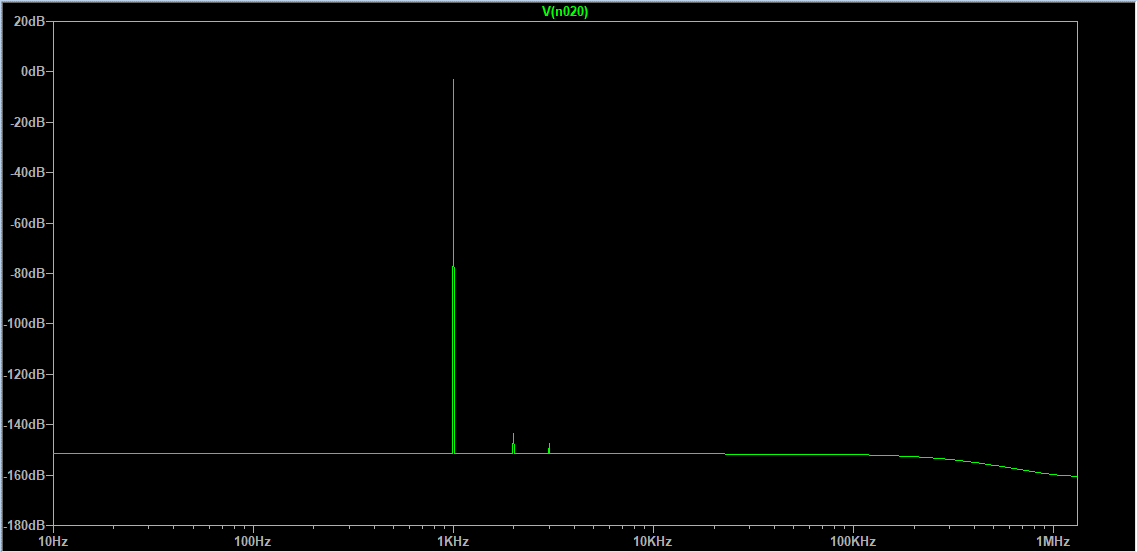The image size is (1137, 552).
Task: Click the 100Hz frequency axis label
Action: (254, 541)
